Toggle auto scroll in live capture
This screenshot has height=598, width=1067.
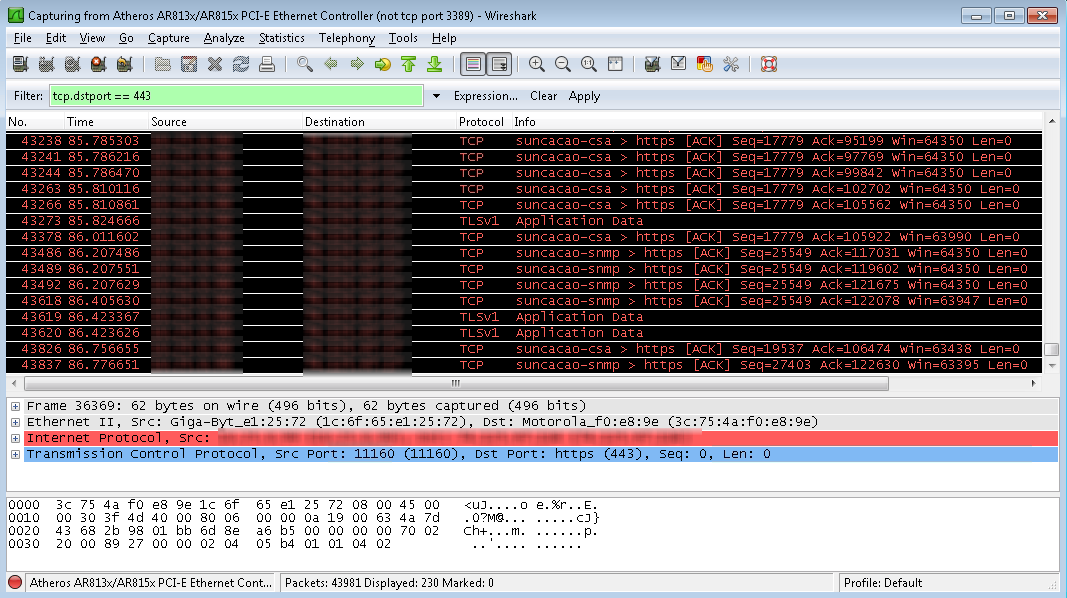(x=499, y=64)
